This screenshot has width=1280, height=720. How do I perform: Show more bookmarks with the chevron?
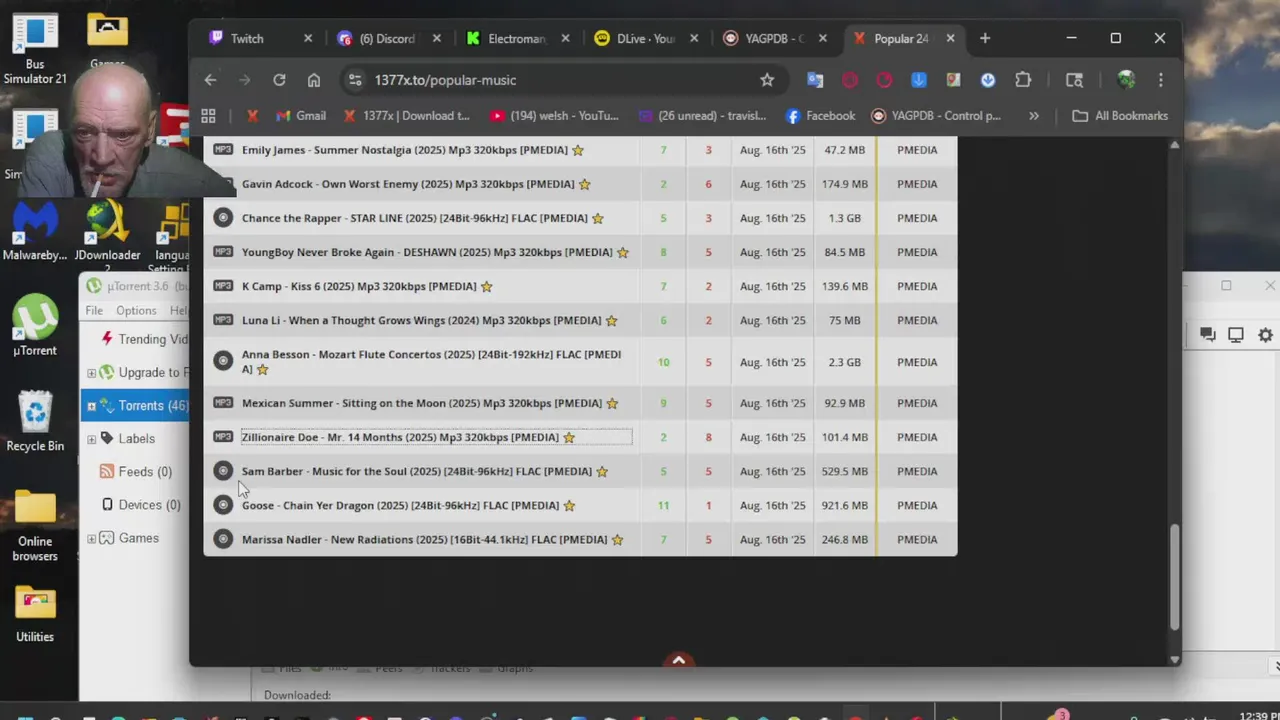coord(1033,116)
